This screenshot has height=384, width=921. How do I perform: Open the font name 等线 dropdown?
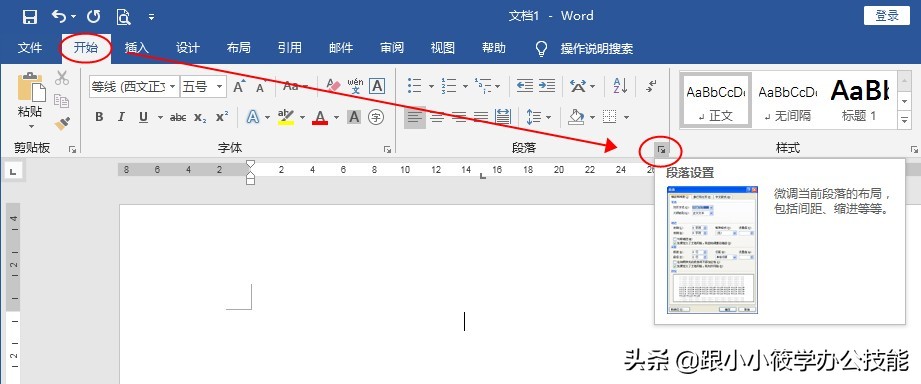[173, 87]
